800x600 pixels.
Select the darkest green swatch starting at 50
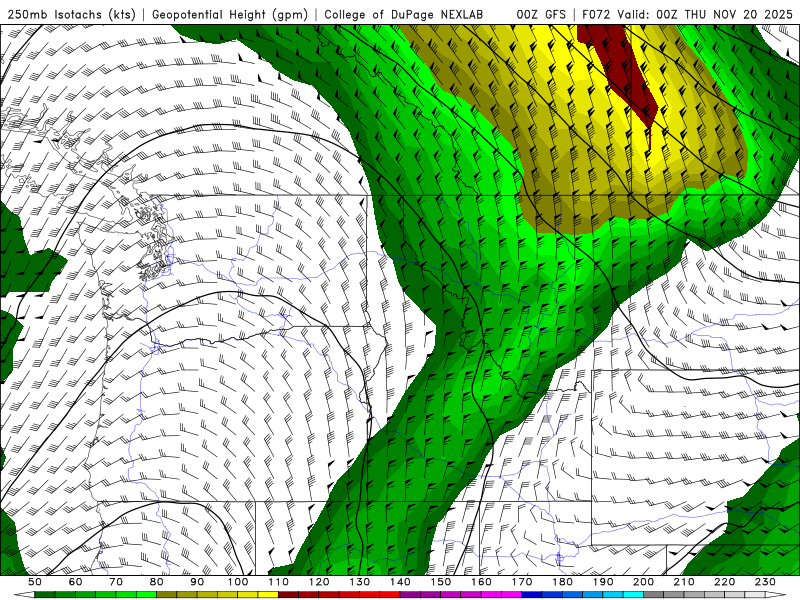pos(45,595)
